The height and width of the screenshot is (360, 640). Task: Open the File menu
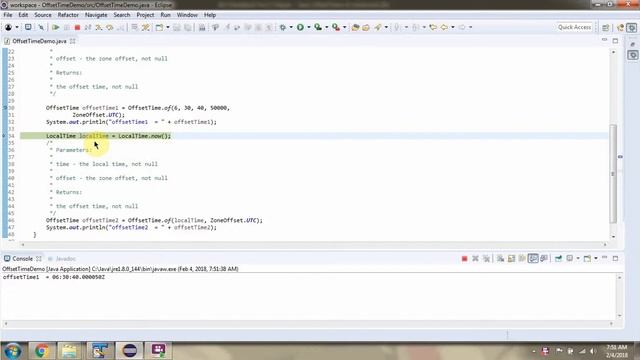pos(7,15)
